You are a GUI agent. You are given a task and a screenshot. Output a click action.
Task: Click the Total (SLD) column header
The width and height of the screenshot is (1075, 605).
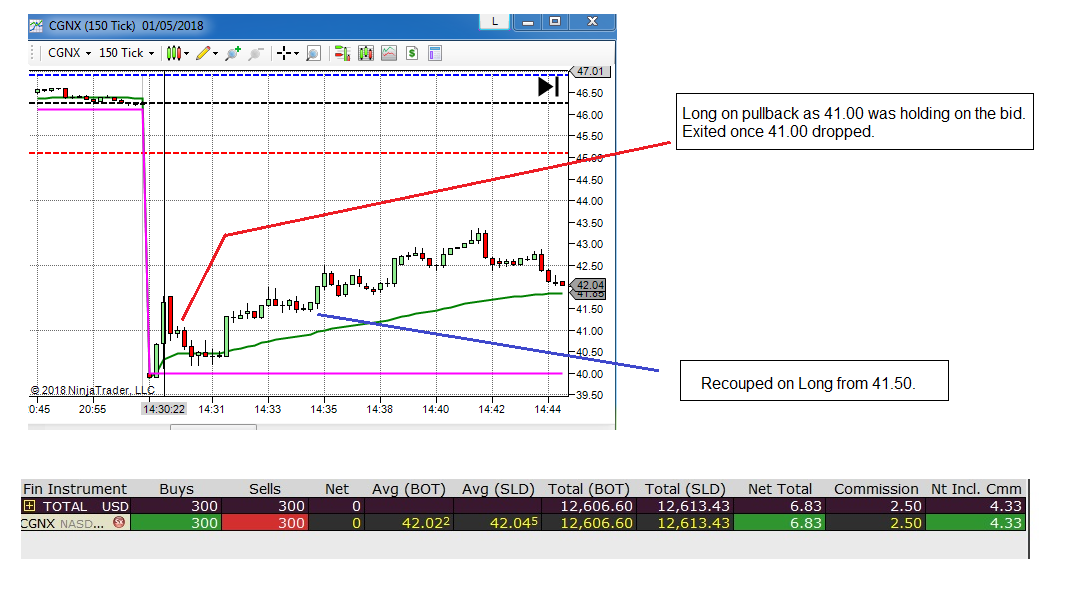(x=685, y=489)
